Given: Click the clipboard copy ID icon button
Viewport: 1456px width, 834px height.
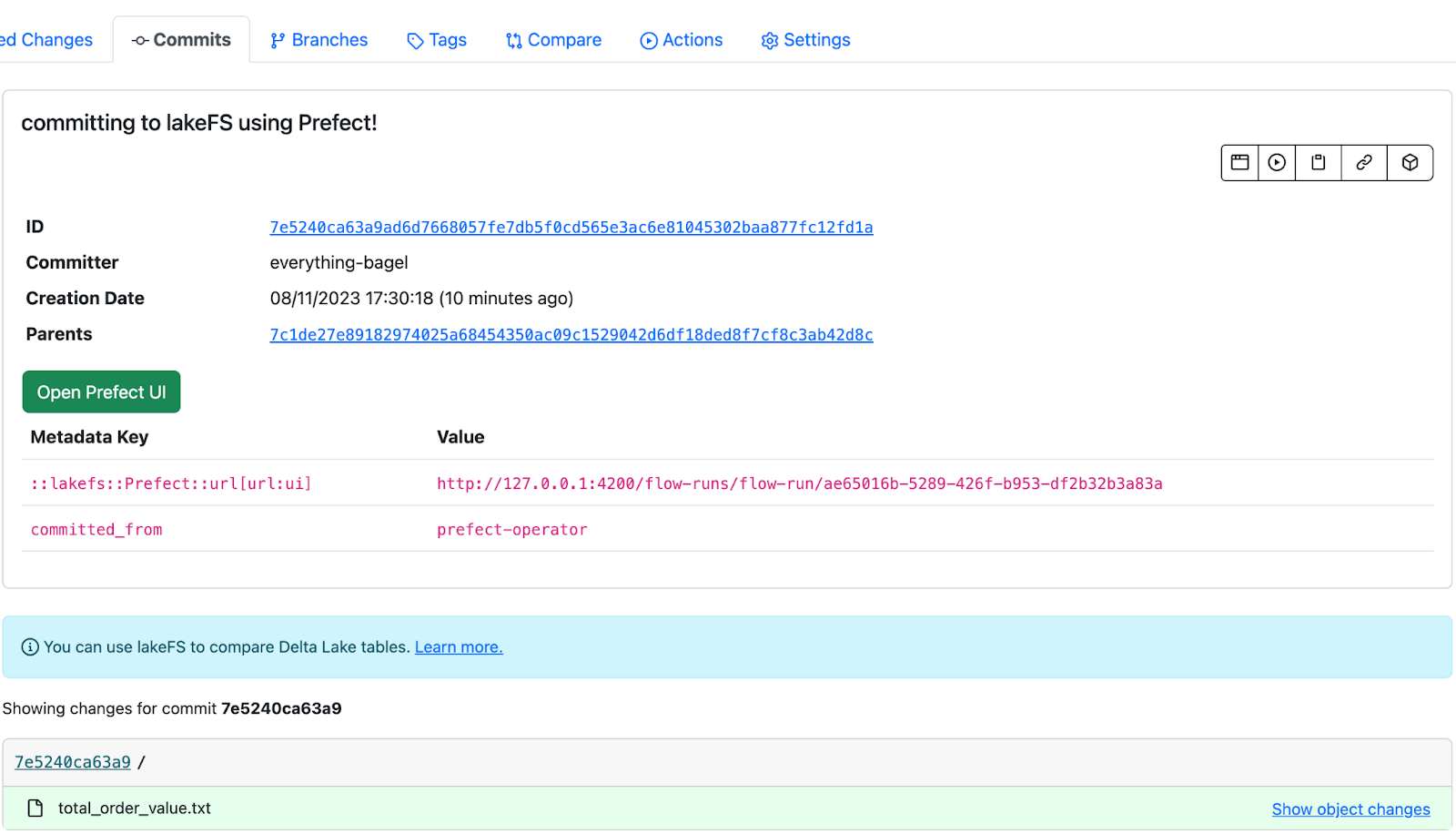Looking at the screenshot, I should point(1318,163).
